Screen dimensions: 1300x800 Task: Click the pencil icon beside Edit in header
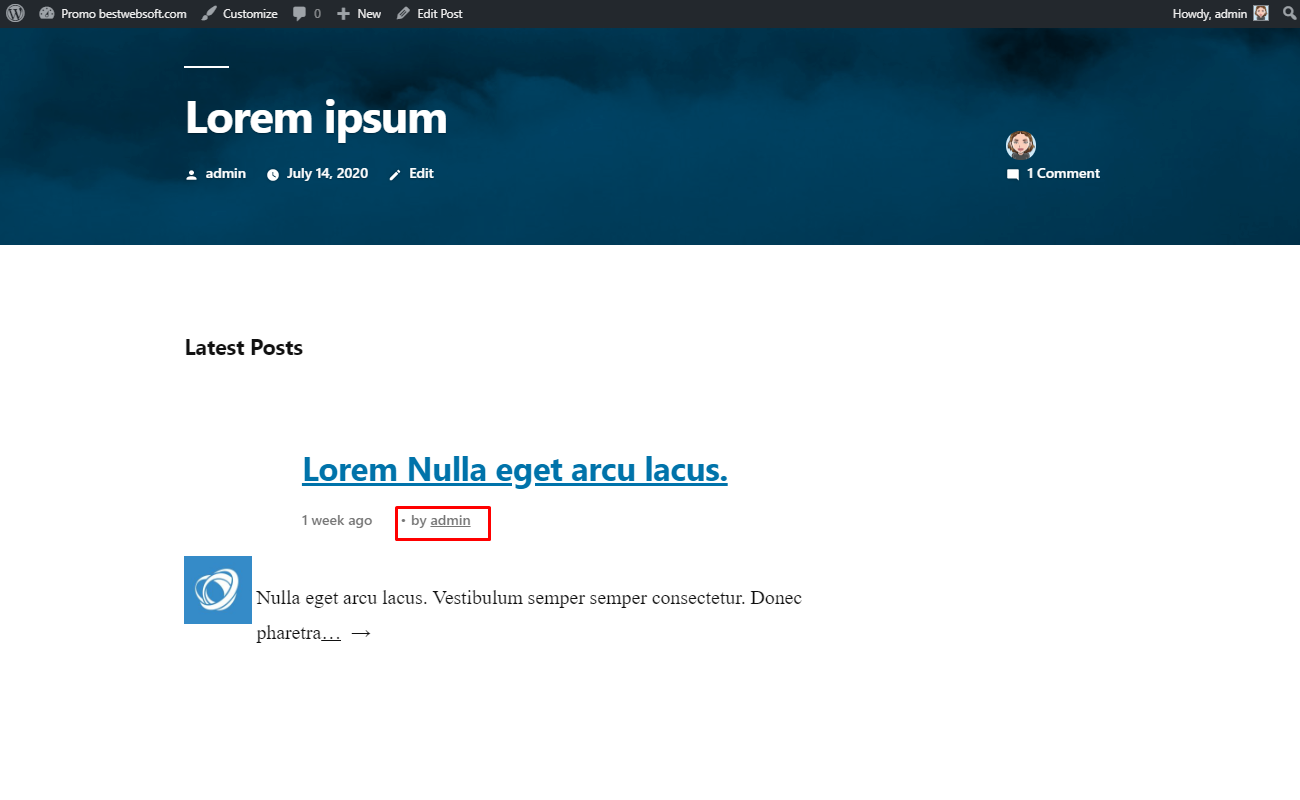click(395, 175)
